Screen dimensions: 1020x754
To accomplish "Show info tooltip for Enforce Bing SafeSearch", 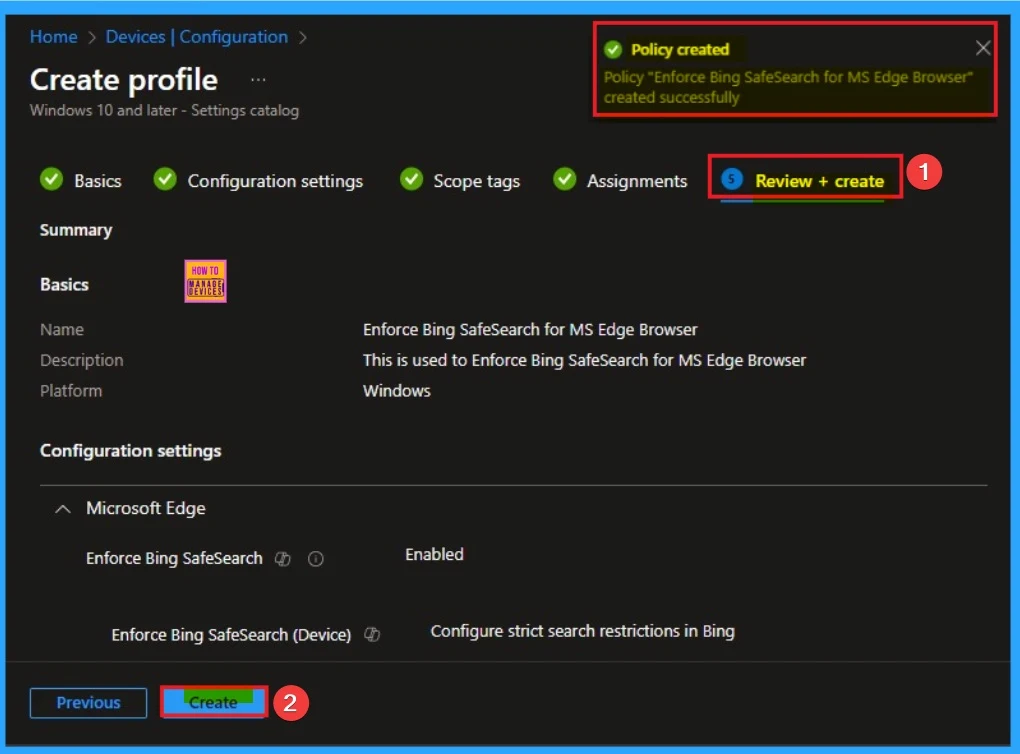I will 315,559.
